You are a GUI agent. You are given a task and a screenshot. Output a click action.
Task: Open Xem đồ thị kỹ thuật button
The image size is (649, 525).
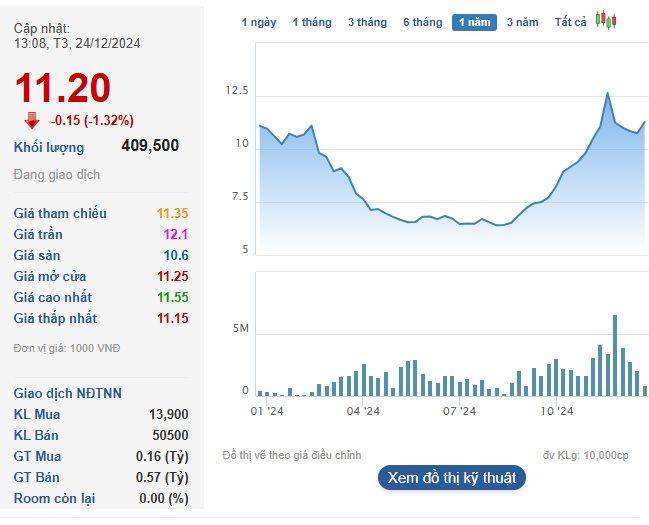pos(451,477)
